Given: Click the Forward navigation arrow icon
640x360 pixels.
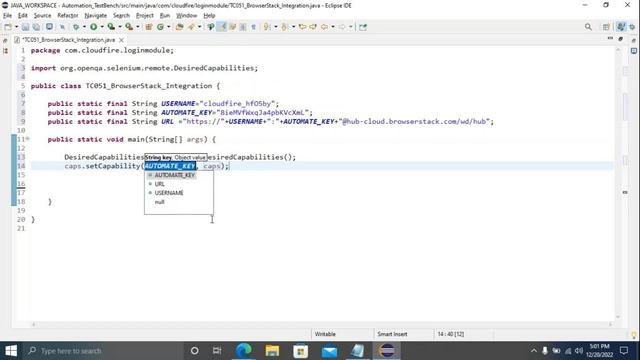Looking at the screenshot, I should click(x=342, y=27).
